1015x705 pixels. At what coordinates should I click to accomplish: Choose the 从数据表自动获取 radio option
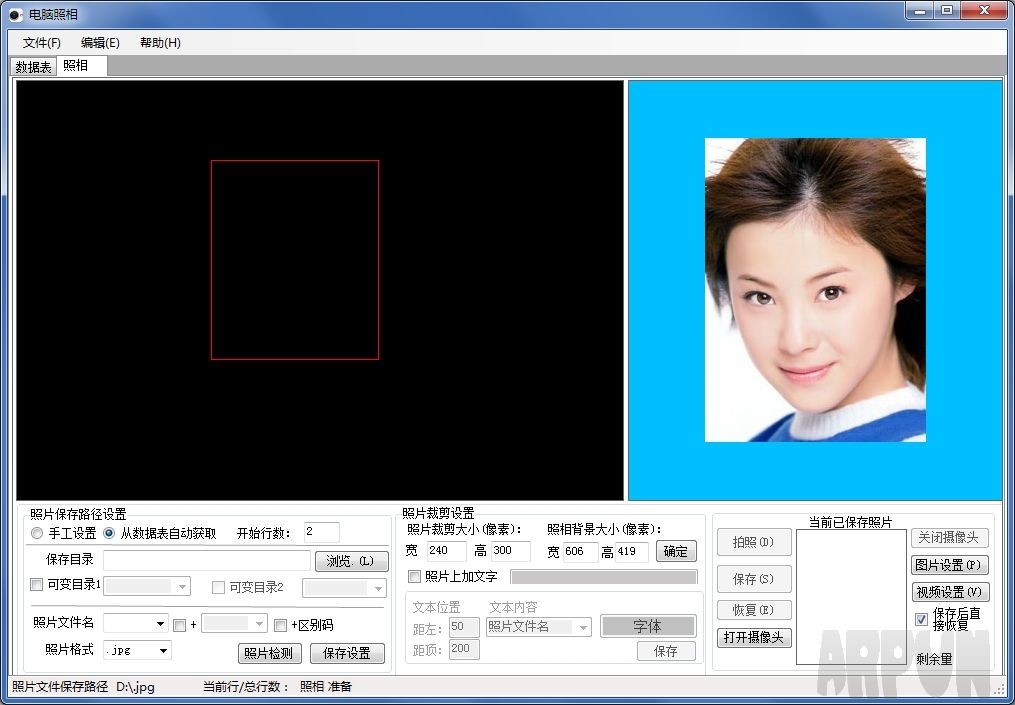(109, 533)
